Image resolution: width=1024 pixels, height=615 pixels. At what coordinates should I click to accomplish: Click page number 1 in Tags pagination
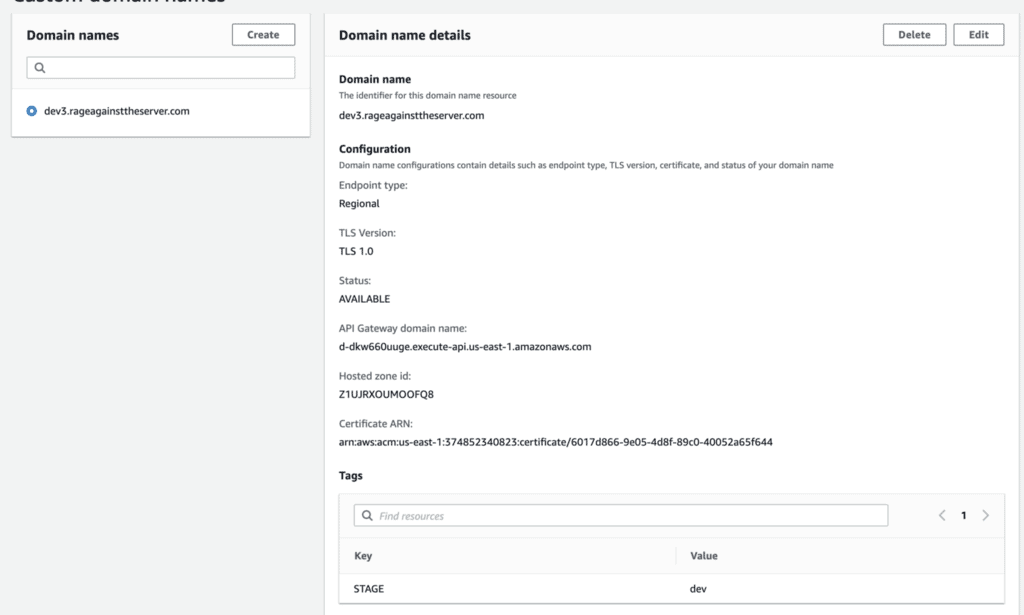(x=964, y=516)
